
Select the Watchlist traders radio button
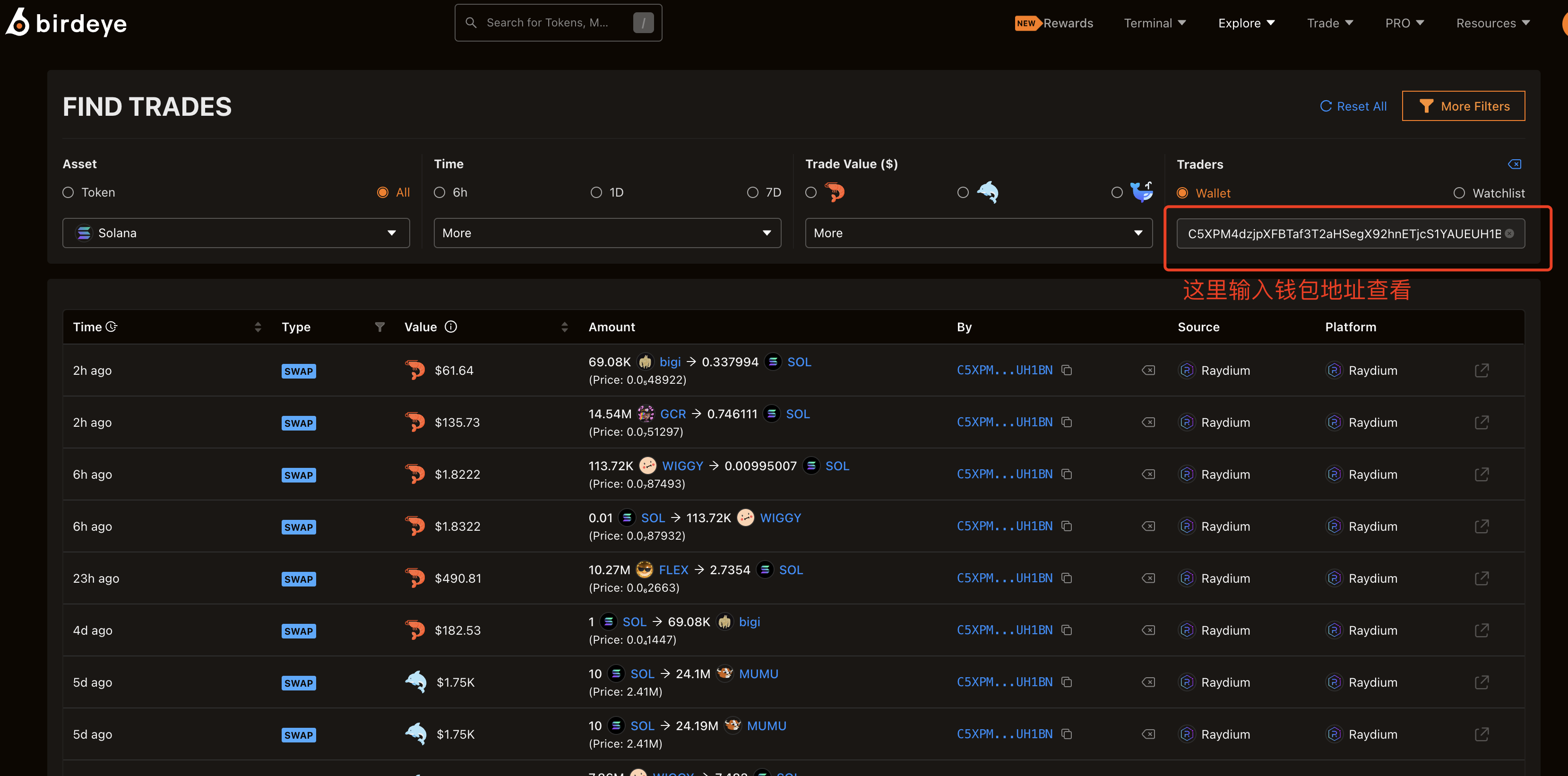[1459, 193]
